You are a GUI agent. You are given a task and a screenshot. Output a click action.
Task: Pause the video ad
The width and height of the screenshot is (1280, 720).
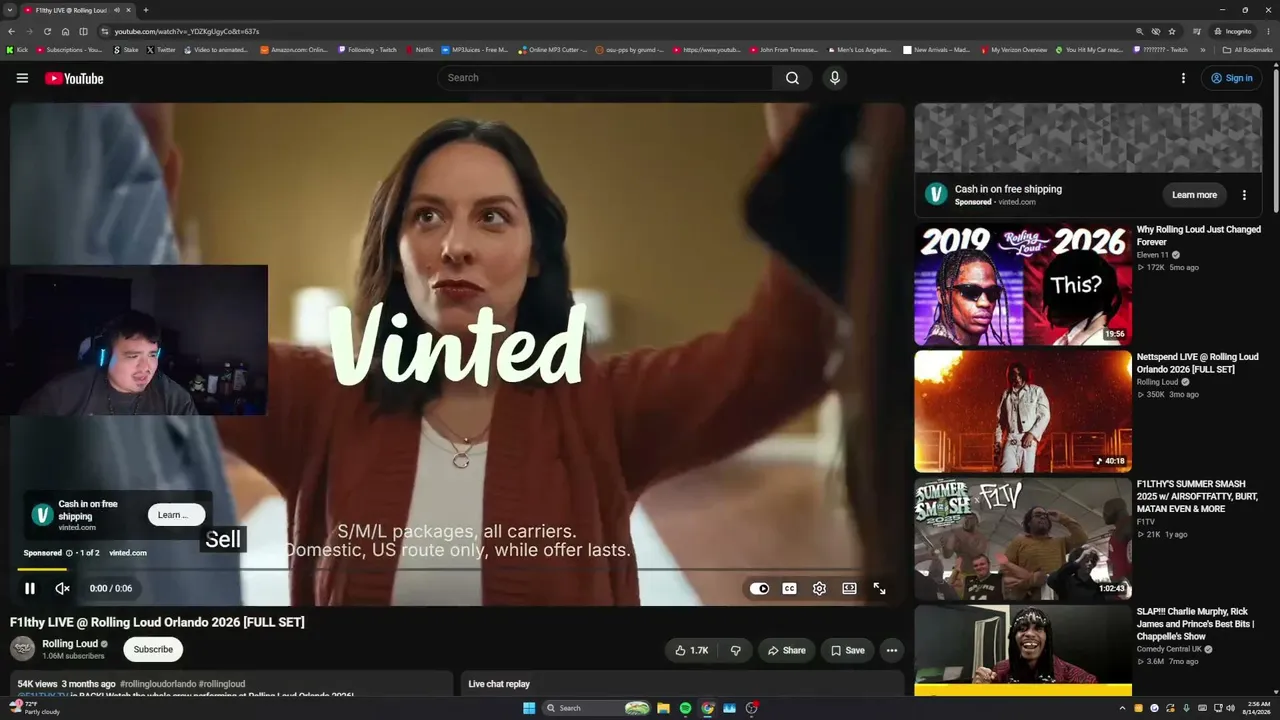30,589
